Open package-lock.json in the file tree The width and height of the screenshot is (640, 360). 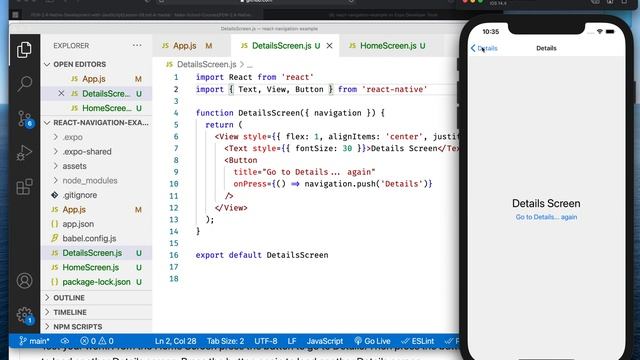click(x=96, y=282)
